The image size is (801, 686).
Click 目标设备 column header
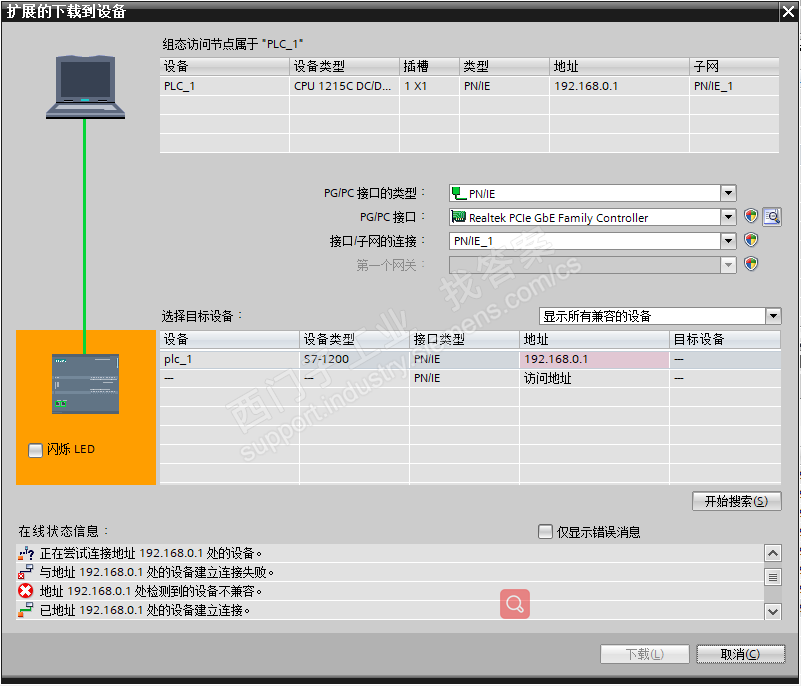(725, 339)
